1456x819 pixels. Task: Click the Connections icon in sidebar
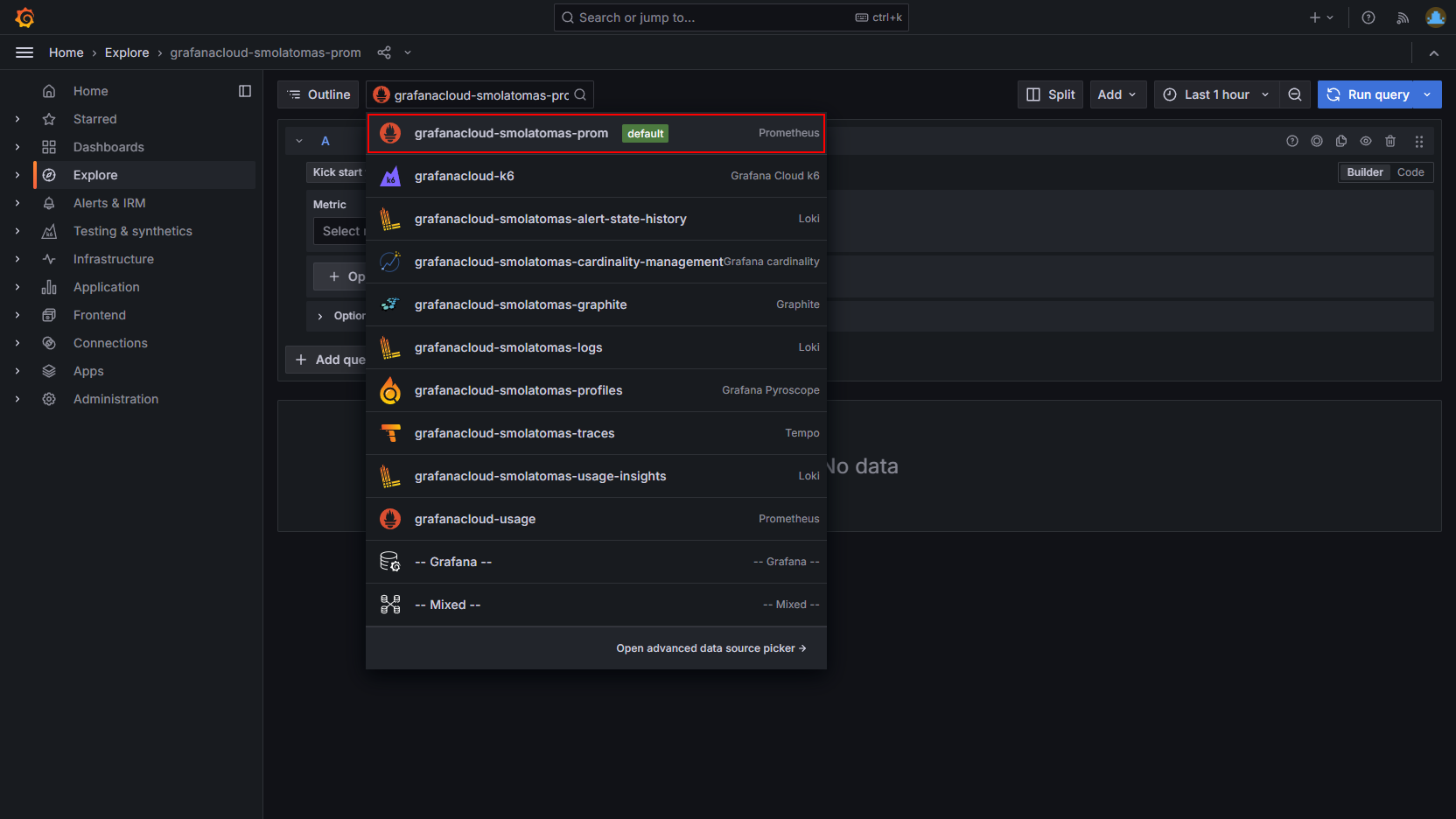coord(49,343)
